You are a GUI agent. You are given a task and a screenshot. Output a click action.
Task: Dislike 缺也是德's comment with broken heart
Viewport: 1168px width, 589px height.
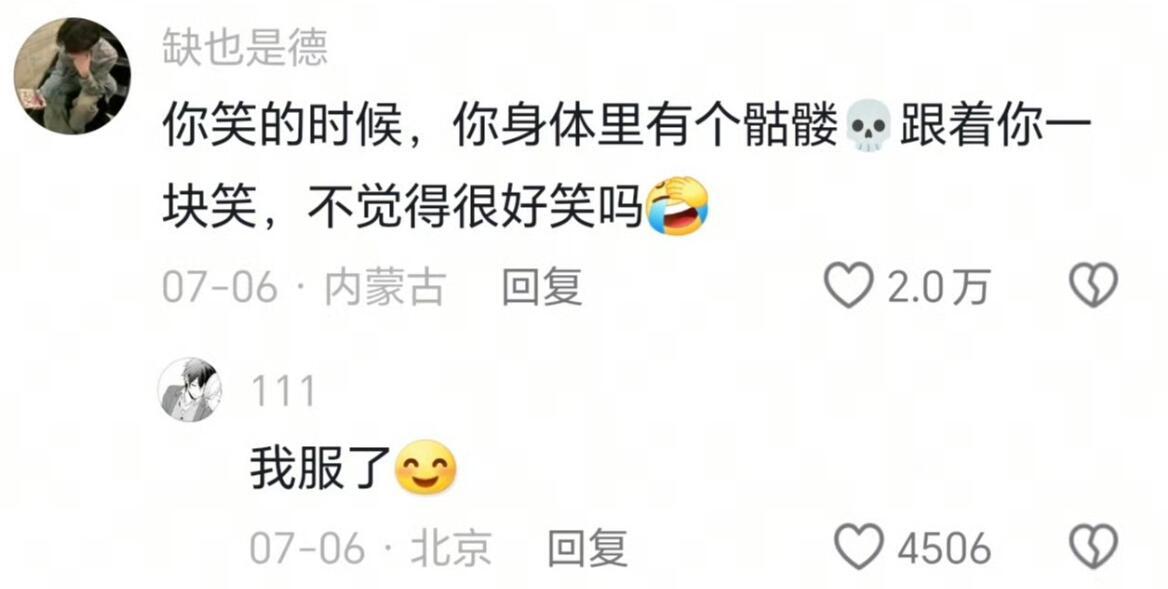(1093, 286)
